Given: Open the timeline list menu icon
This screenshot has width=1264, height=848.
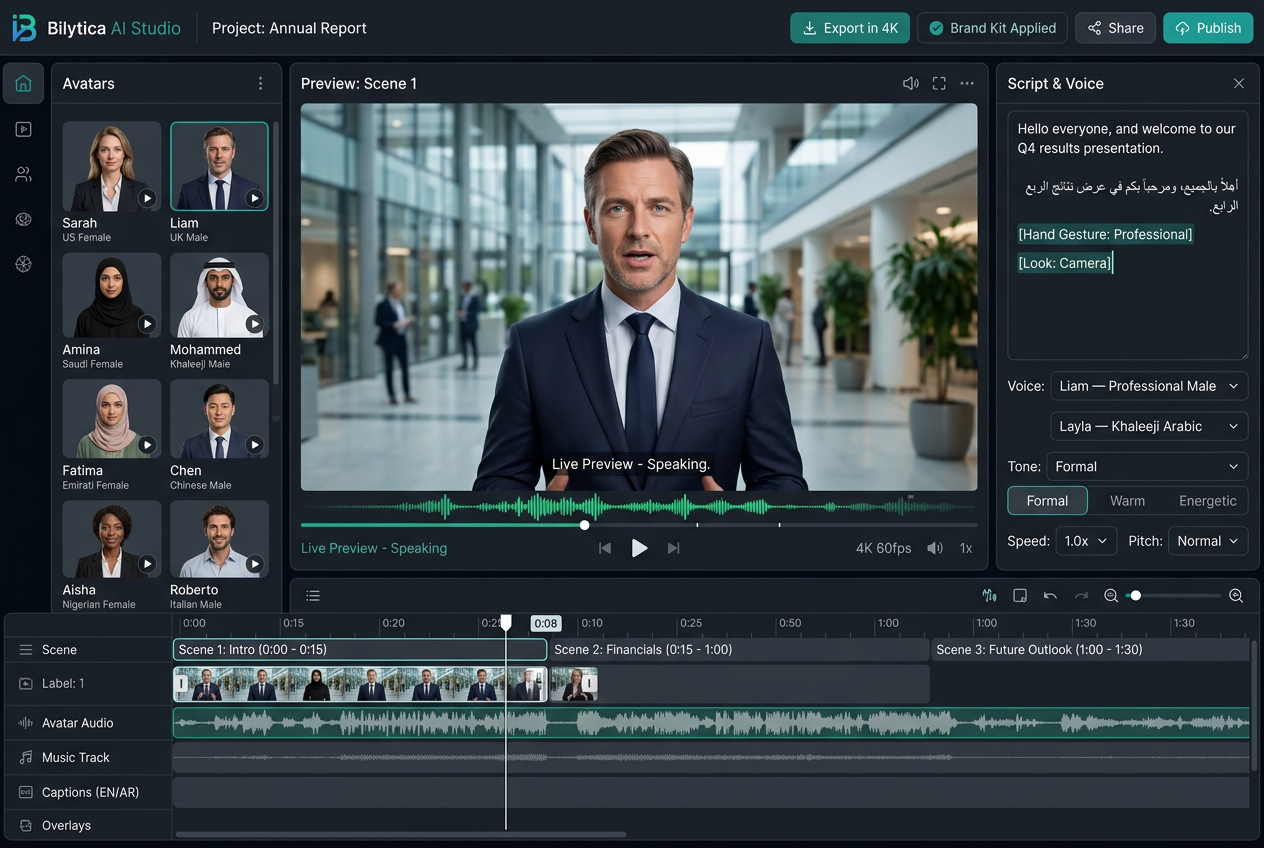Looking at the screenshot, I should tap(313, 596).
